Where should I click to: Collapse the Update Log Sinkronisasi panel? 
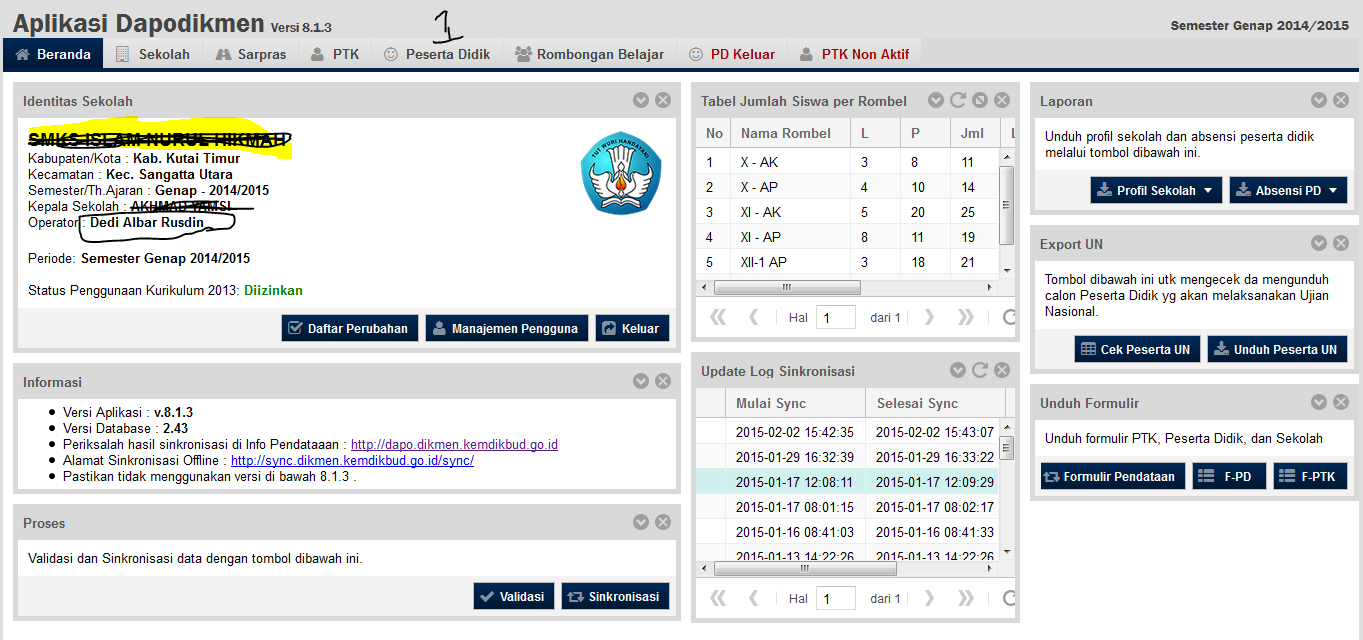pos(958,370)
